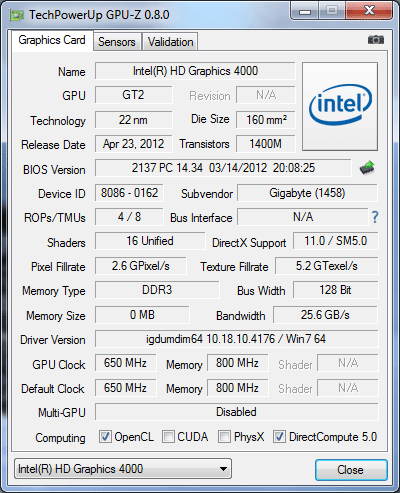Viewport: 400px width, 493px height.
Task: Toggle the OpenCL checkbox
Action: [105, 437]
